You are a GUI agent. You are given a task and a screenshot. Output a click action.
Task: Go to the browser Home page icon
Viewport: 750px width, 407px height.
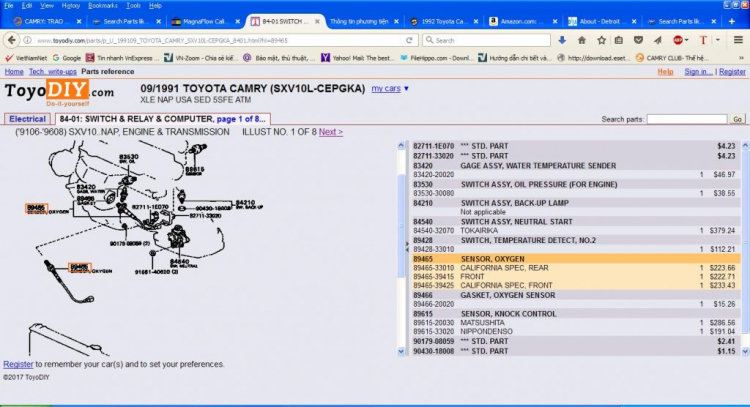(582, 40)
